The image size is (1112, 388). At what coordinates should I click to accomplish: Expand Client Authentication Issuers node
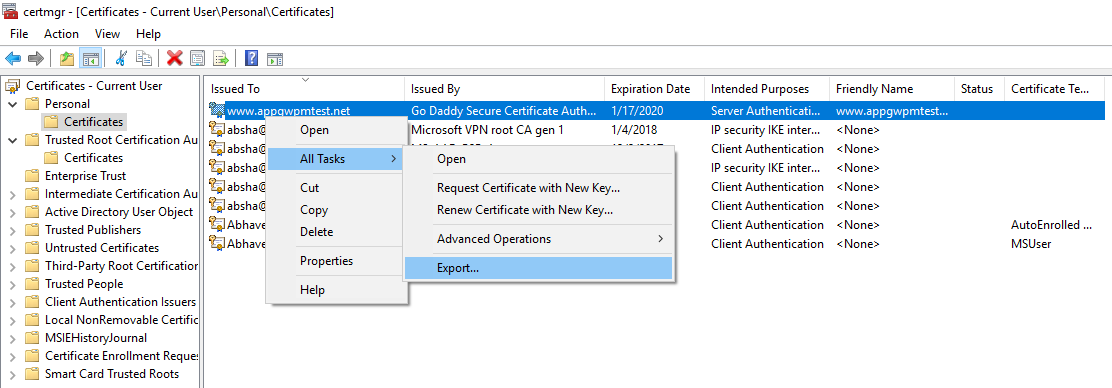[x=12, y=302]
